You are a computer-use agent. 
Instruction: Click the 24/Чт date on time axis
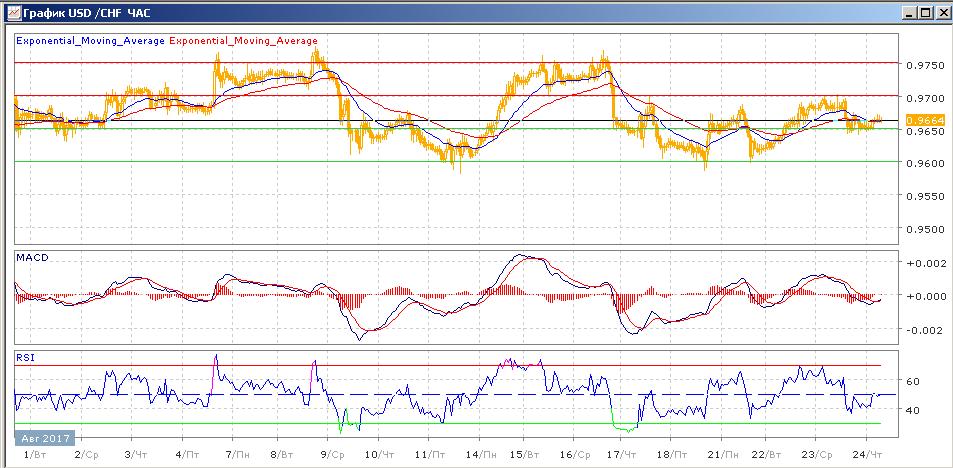point(872,455)
